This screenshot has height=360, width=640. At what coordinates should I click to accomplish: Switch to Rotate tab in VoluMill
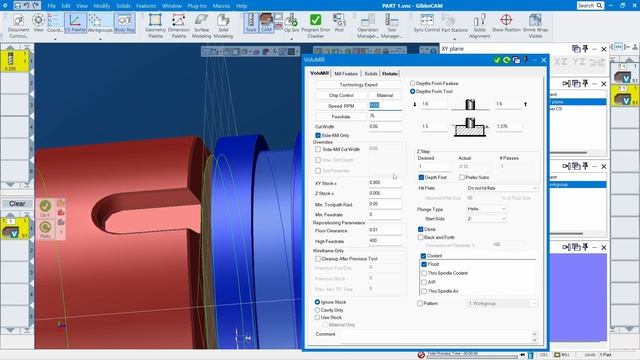[x=390, y=73]
